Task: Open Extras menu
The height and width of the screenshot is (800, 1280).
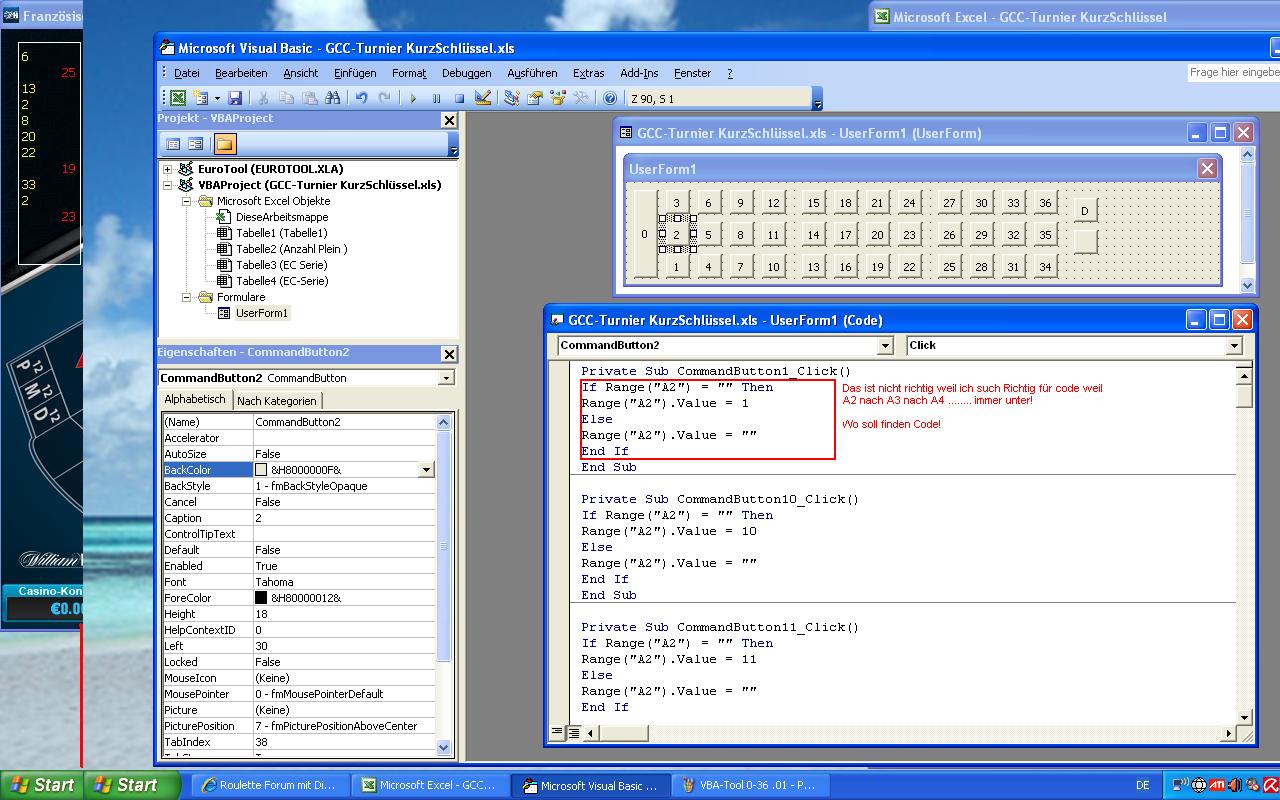Action: coord(588,73)
